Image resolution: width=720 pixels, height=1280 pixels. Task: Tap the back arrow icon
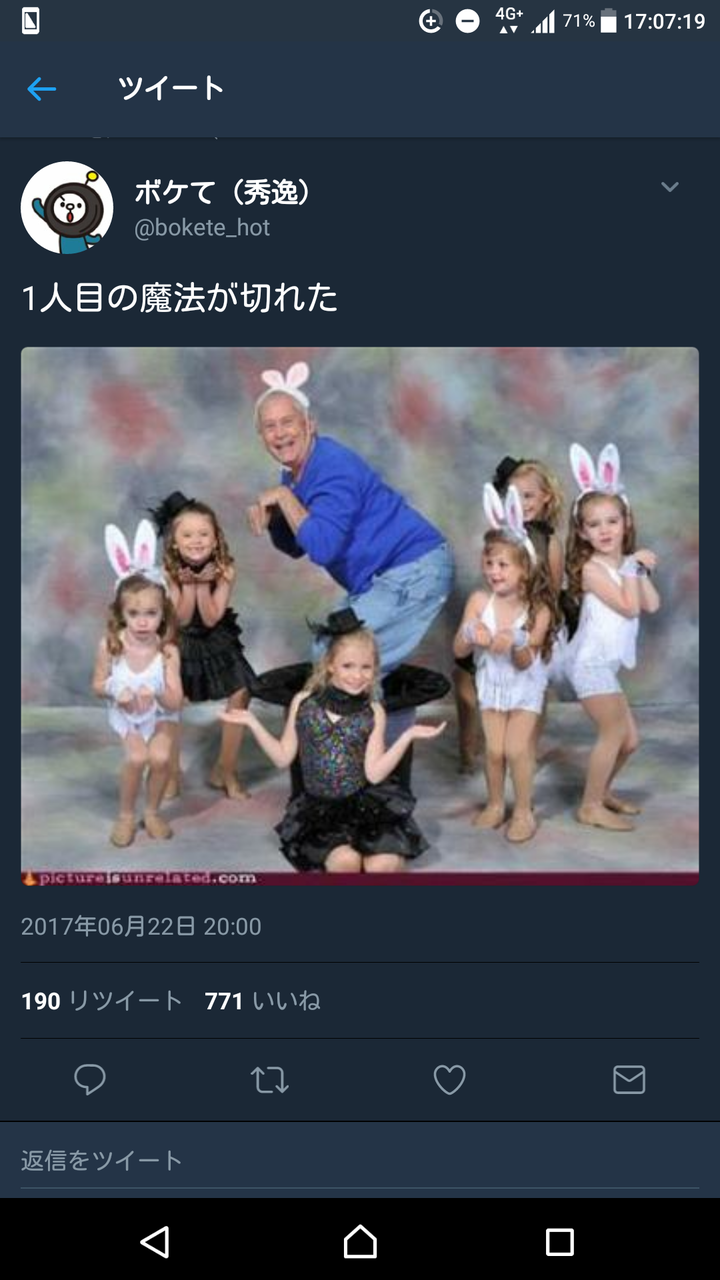pyautogui.click(x=41, y=89)
